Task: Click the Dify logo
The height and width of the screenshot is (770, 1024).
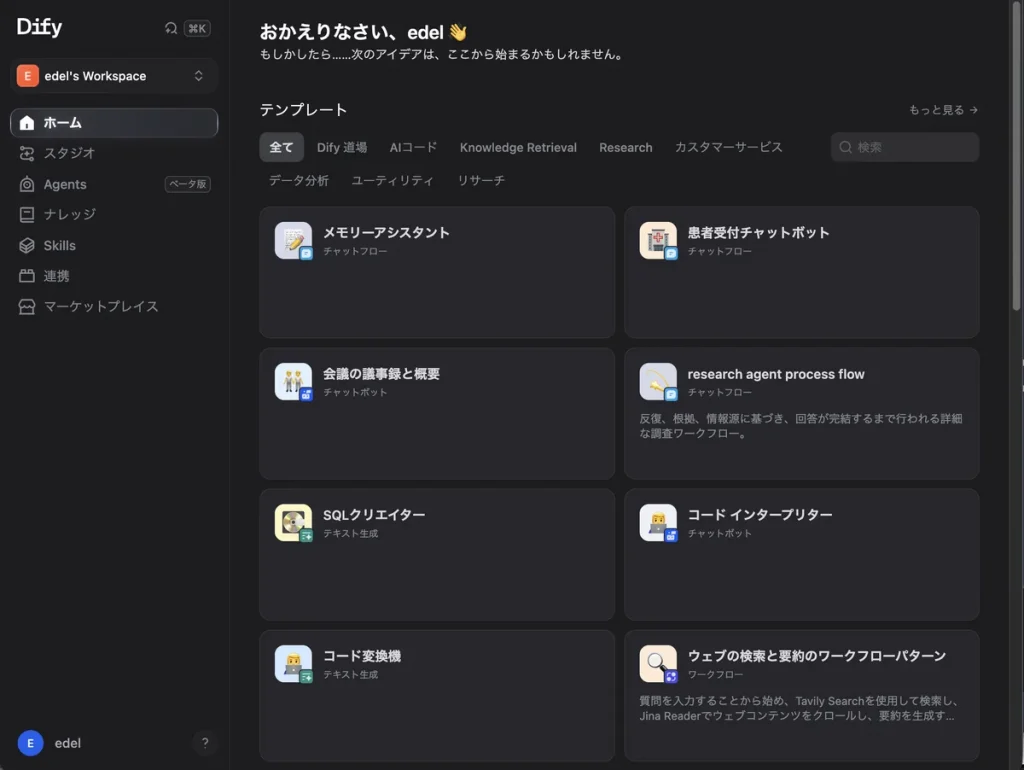Action: [39, 27]
